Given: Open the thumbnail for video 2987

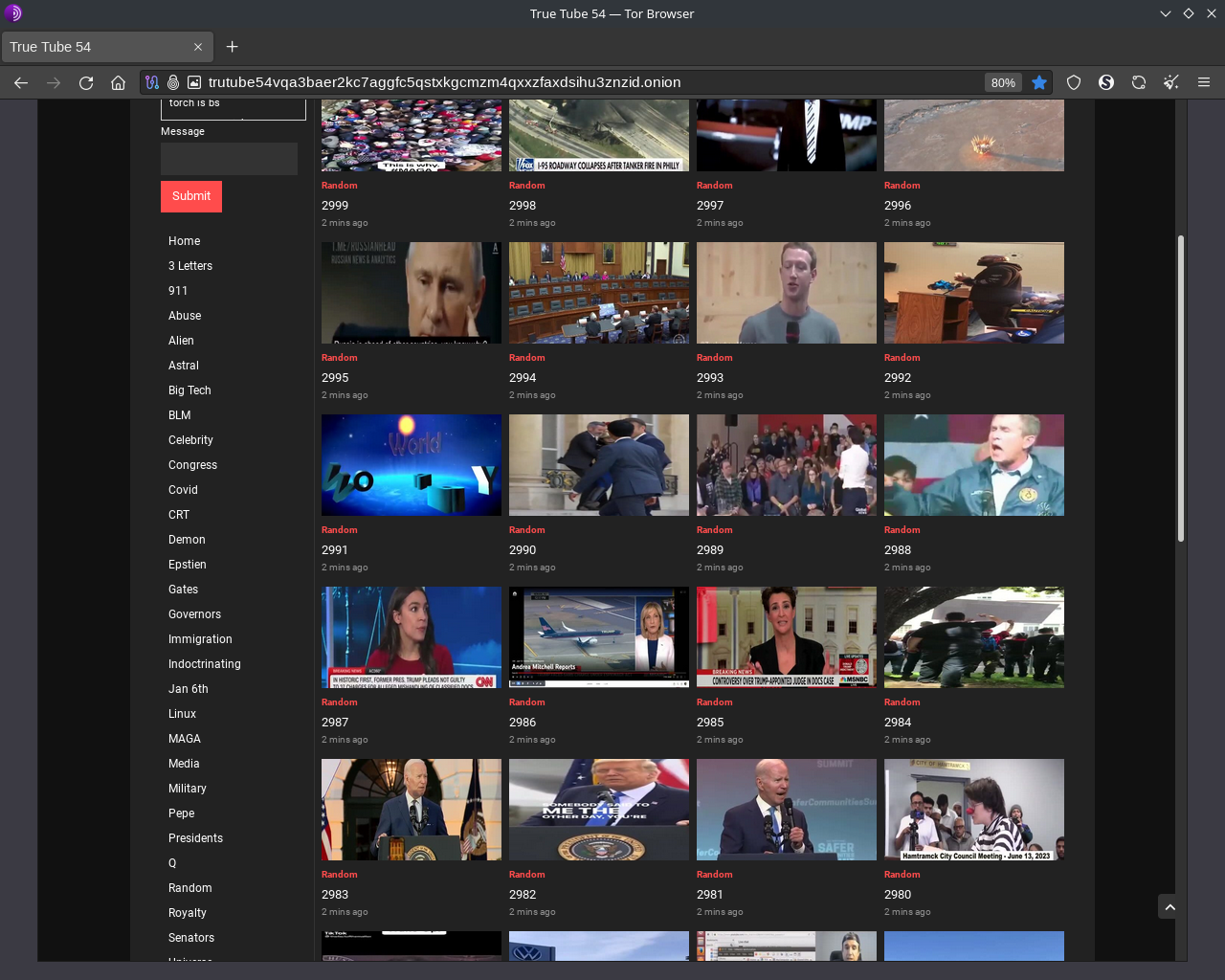Looking at the screenshot, I should pos(412,637).
